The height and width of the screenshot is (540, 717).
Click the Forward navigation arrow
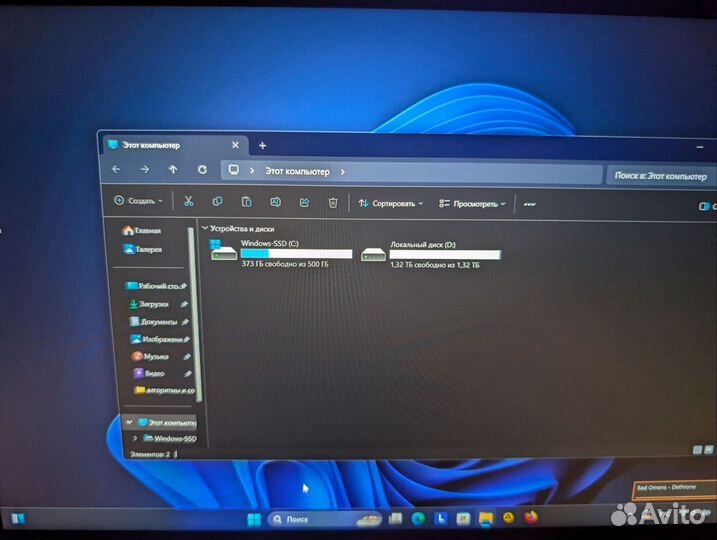(x=144, y=170)
